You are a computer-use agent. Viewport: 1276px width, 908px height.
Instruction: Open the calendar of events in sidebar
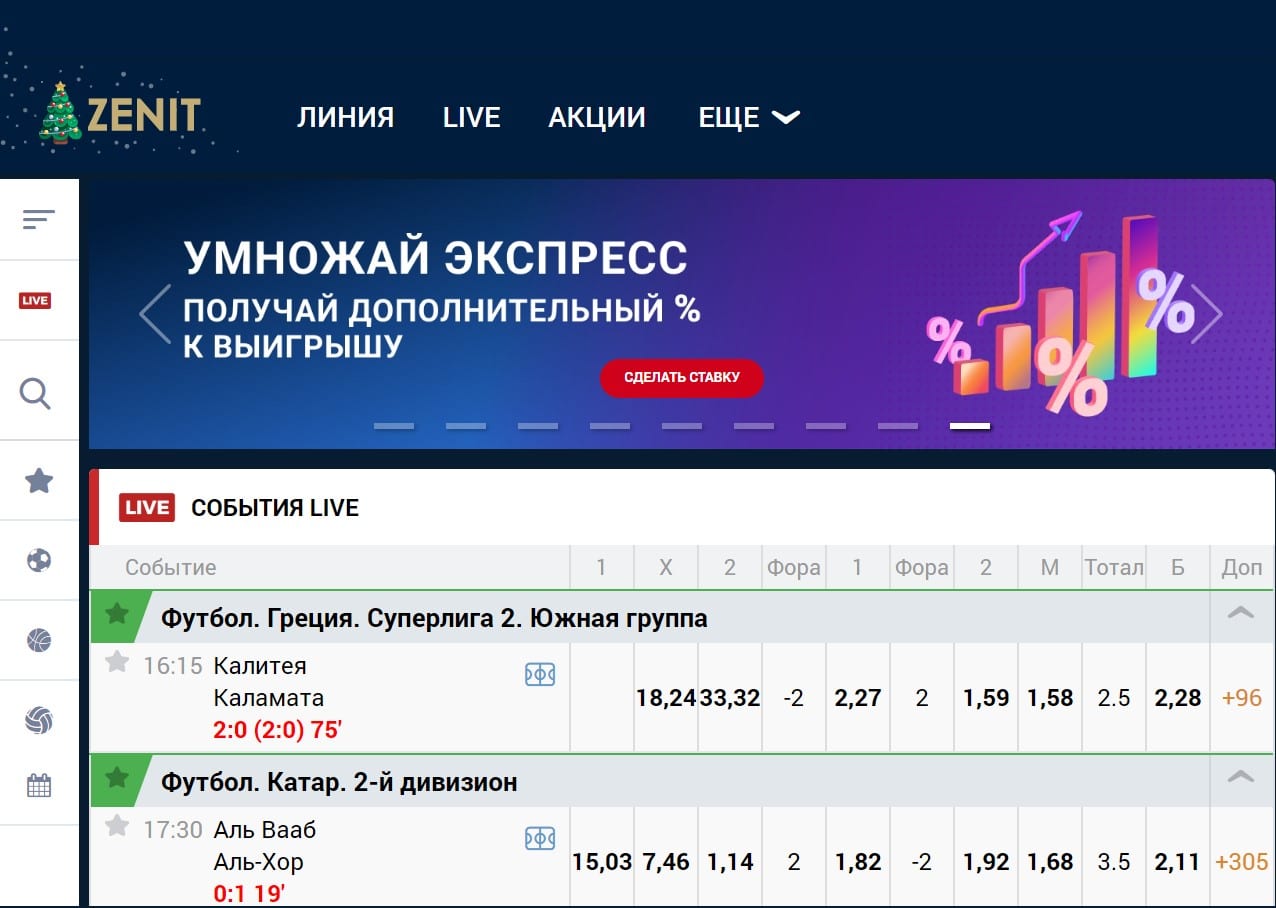coord(39,786)
